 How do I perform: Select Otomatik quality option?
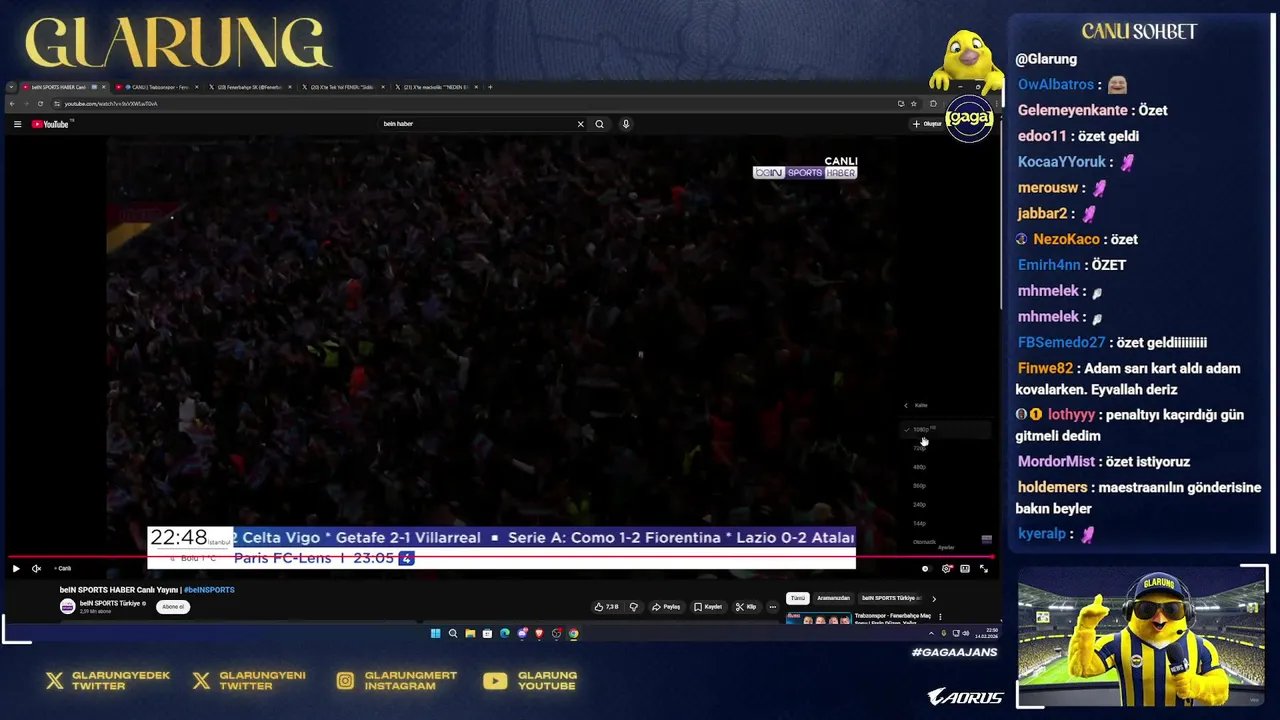pyautogui.click(x=946, y=542)
